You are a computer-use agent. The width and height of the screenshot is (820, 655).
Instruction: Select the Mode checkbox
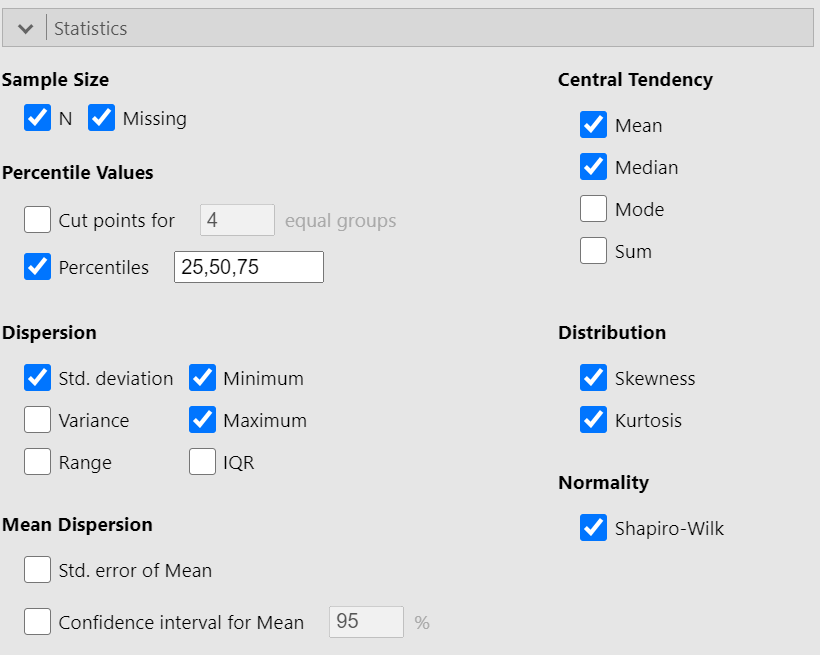(x=594, y=209)
